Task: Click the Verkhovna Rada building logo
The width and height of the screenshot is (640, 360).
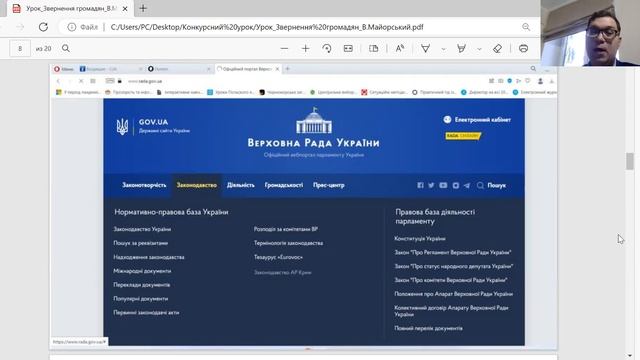Action: [x=313, y=121]
